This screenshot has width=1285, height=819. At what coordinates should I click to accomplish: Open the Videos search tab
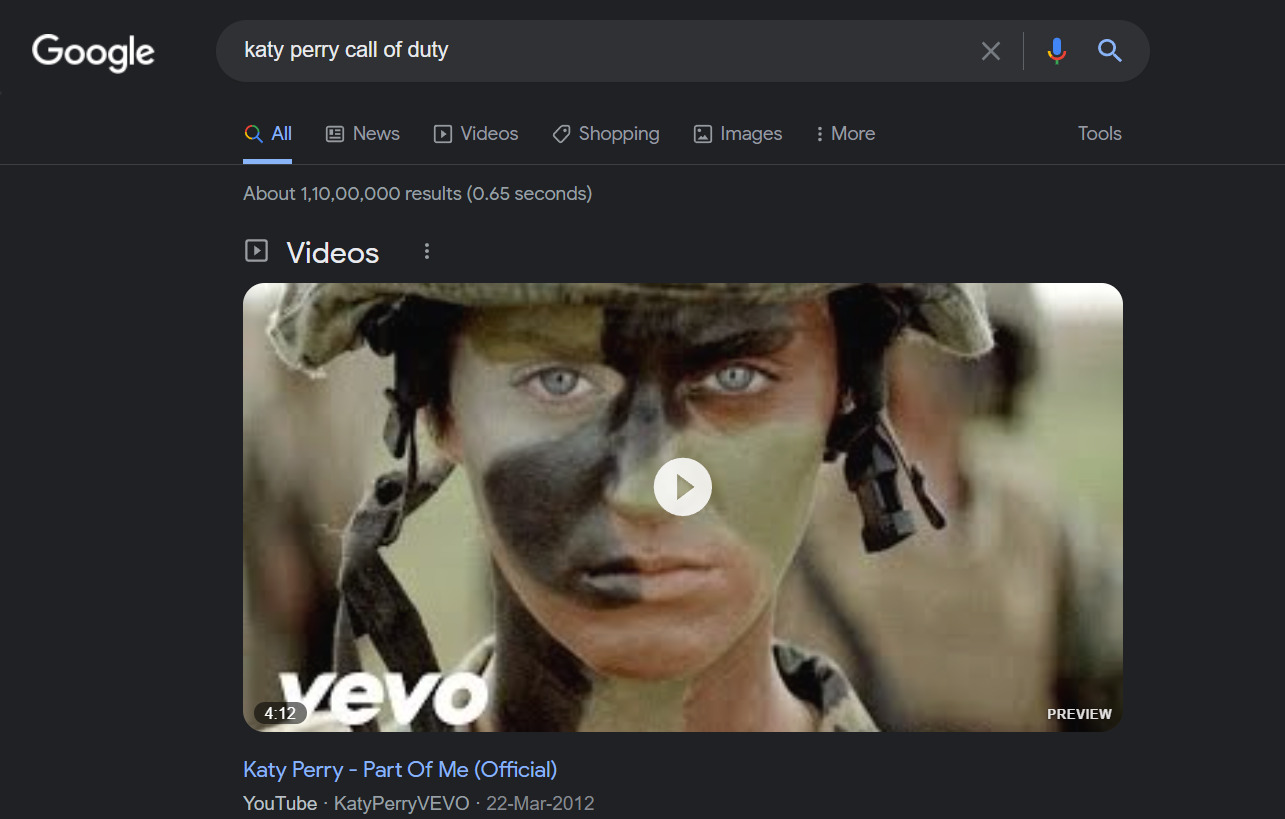[476, 134]
